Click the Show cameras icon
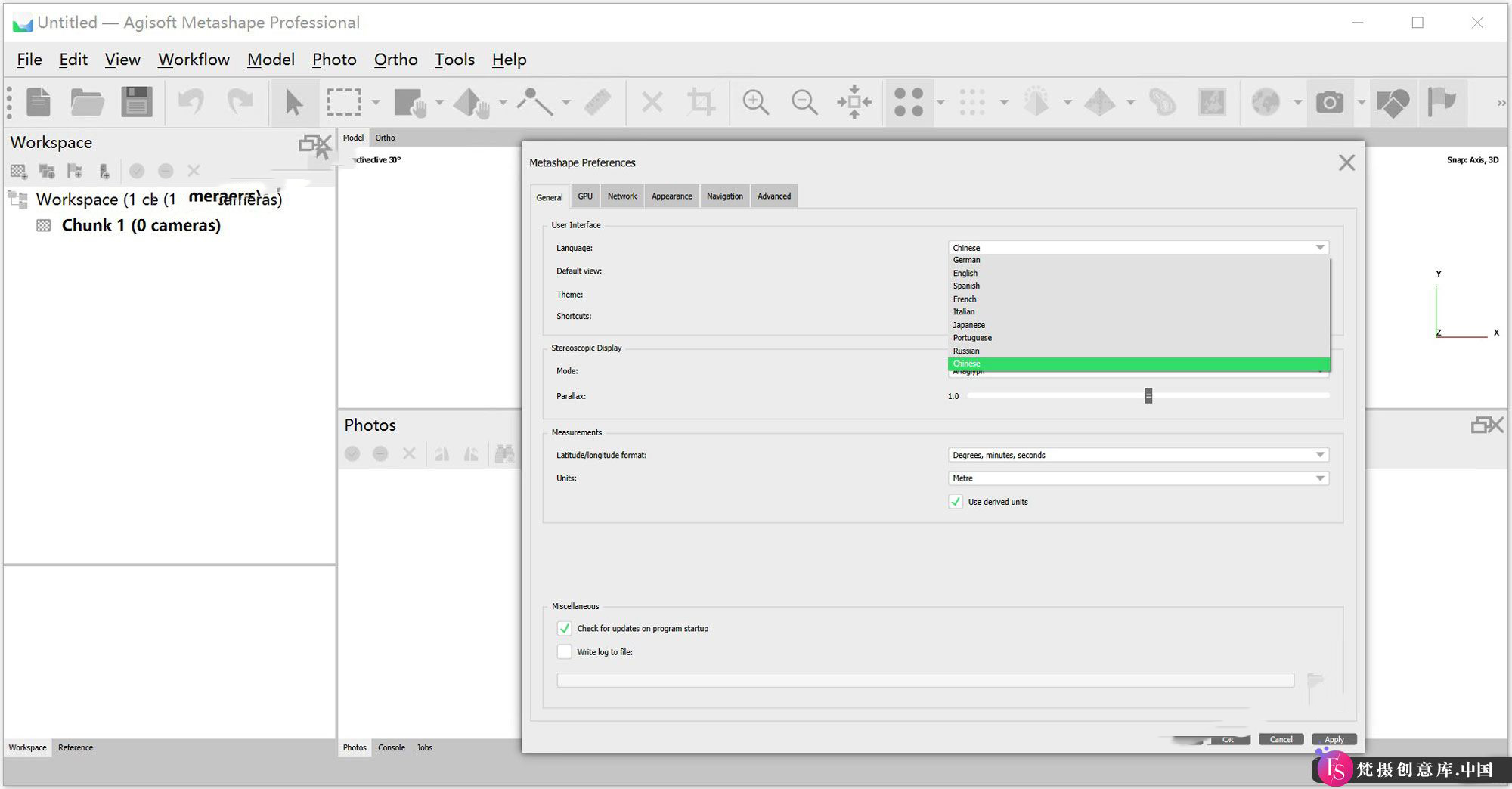This screenshot has height=789, width=1512. point(1329,102)
